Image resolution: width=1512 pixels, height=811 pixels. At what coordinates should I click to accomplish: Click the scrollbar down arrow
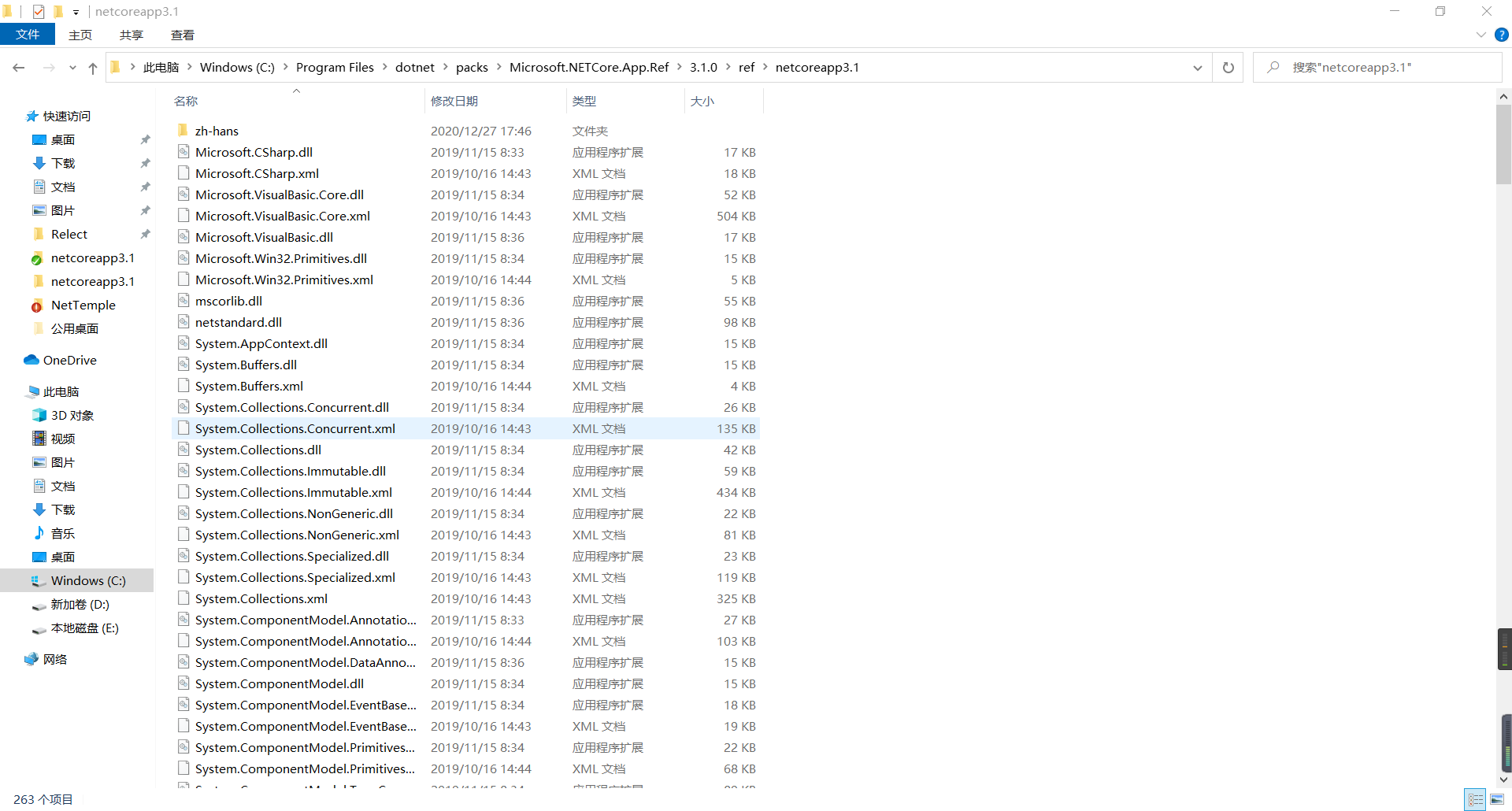(x=1503, y=780)
